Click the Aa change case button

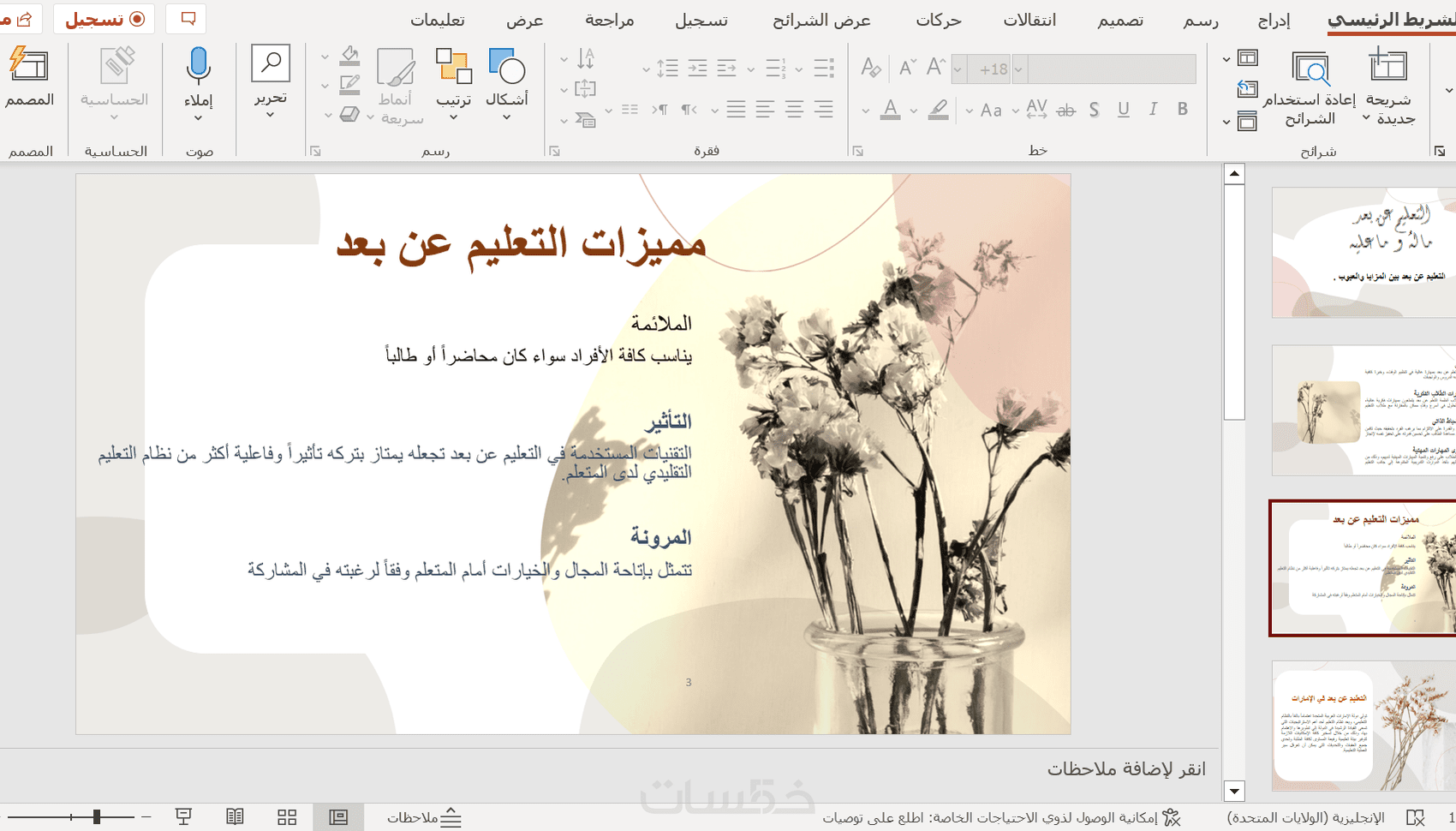click(991, 110)
